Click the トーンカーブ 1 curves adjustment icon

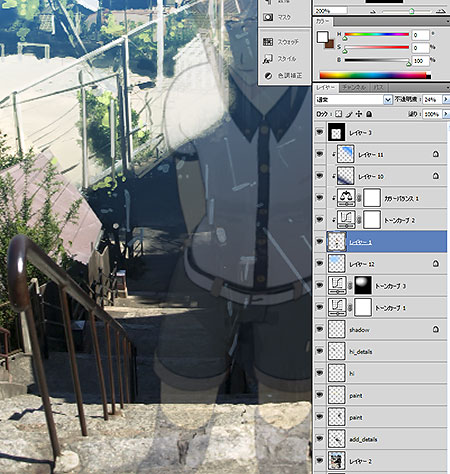pyautogui.click(x=337, y=307)
